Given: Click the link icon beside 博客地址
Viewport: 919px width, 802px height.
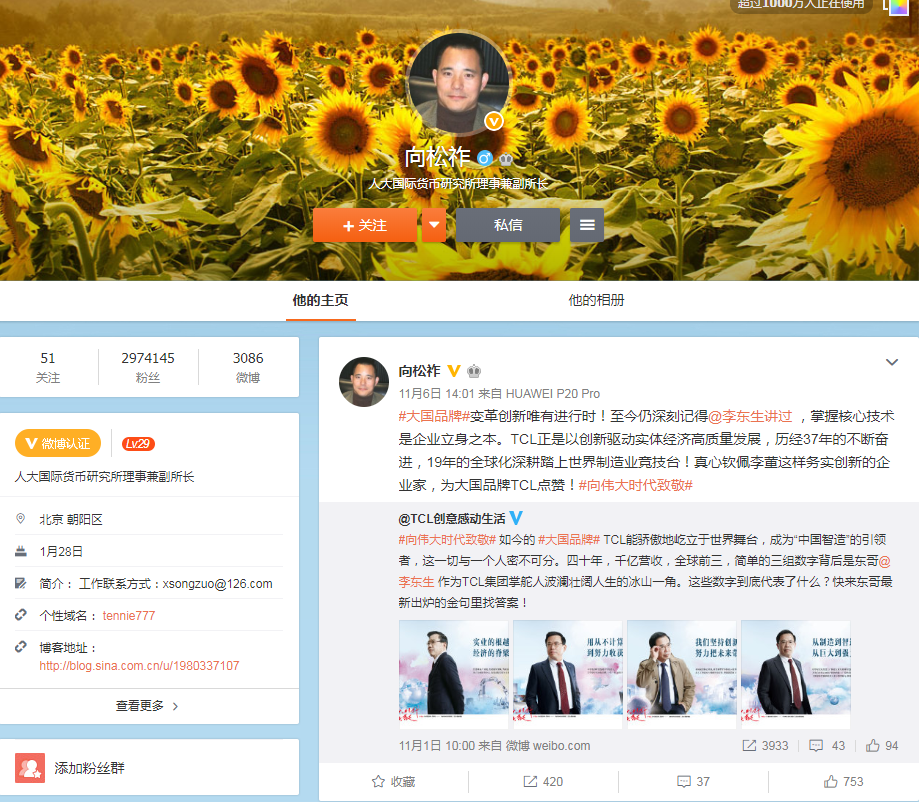Looking at the screenshot, I should tap(21, 647).
